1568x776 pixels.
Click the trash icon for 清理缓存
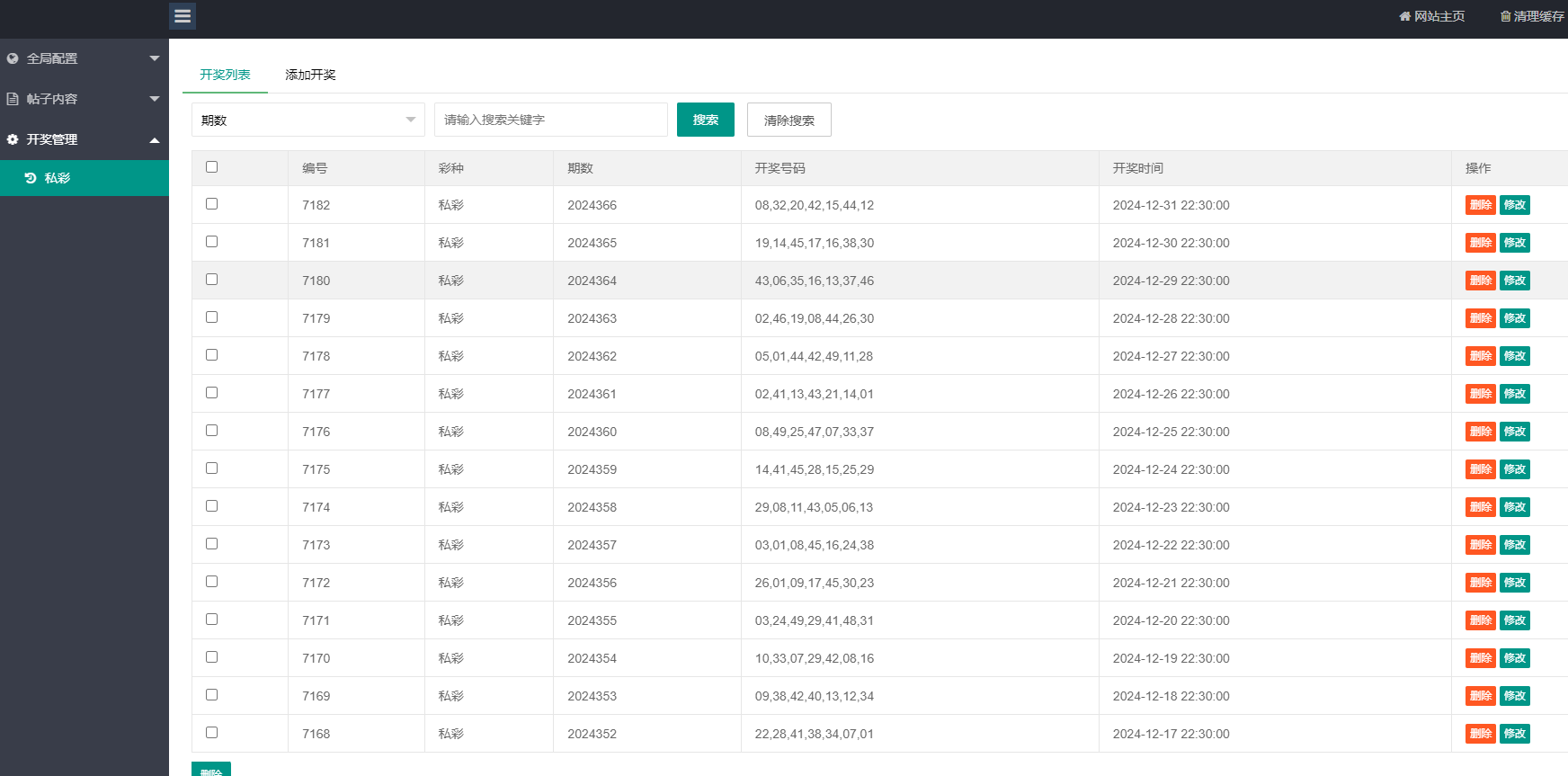(x=1505, y=16)
